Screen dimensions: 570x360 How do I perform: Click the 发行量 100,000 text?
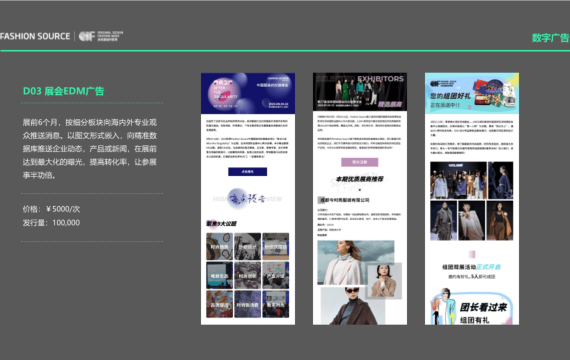[x=51, y=223]
